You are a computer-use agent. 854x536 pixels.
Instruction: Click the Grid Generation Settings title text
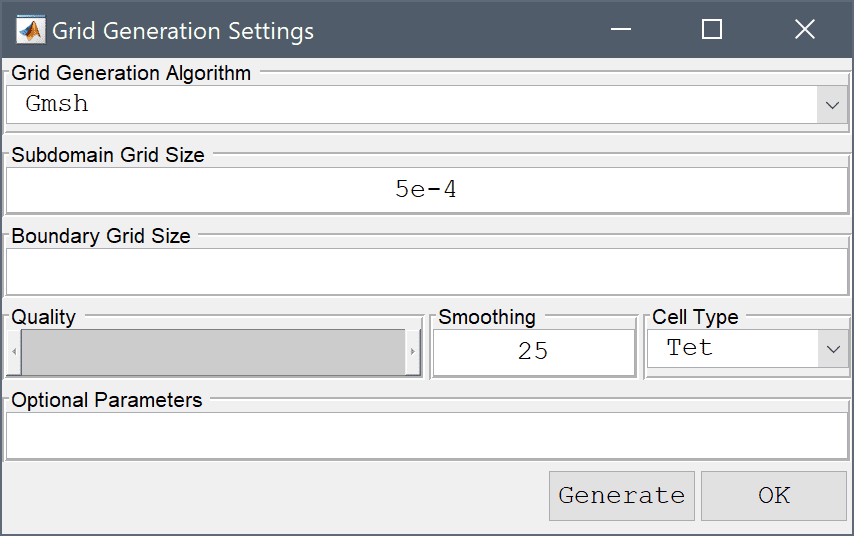coord(183,31)
